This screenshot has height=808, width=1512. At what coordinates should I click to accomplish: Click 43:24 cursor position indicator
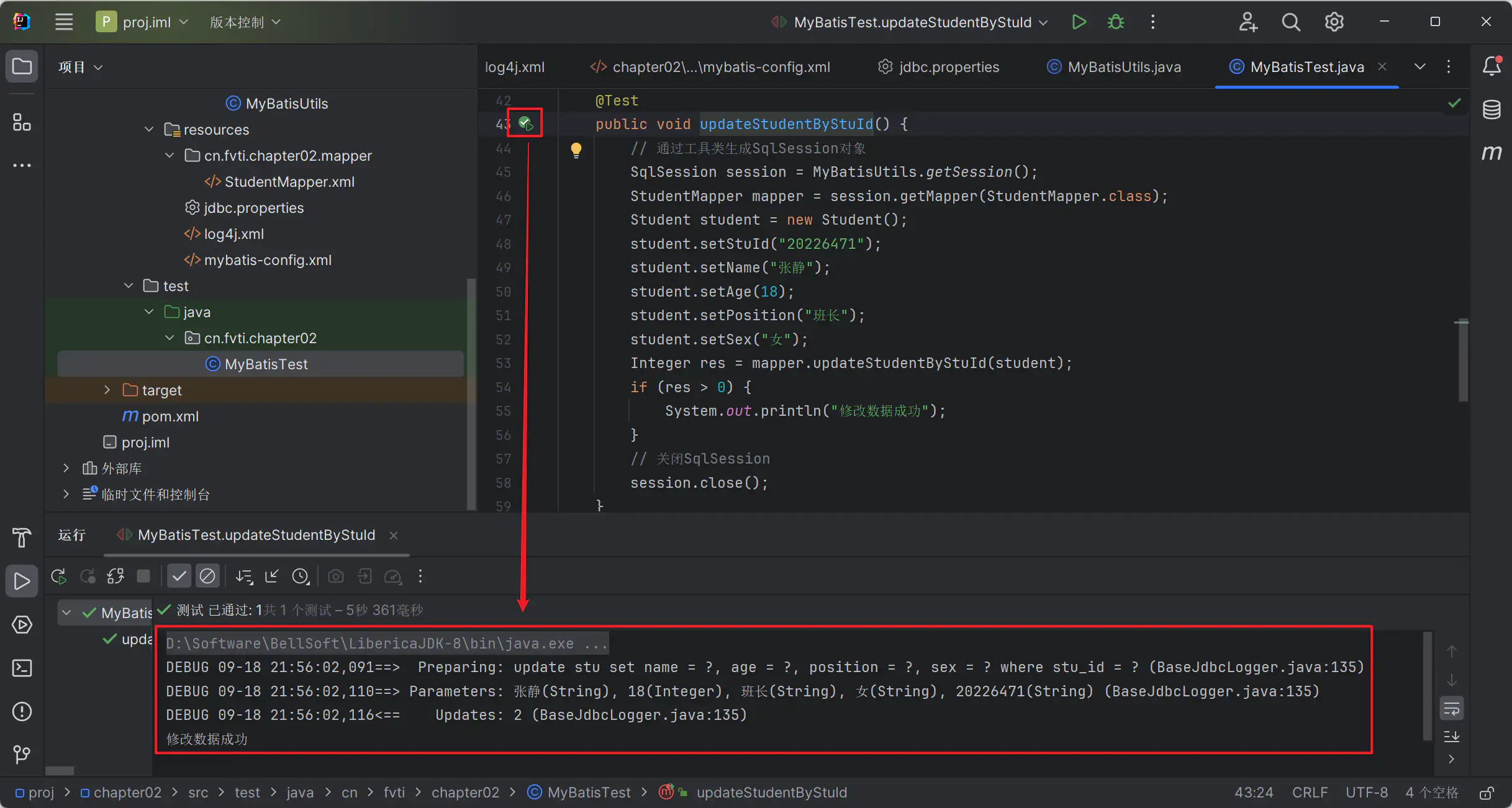pyautogui.click(x=1254, y=792)
